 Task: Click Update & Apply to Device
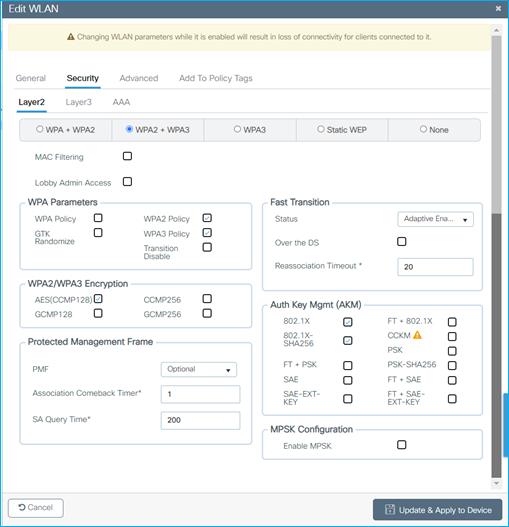click(x=437, y=510)
